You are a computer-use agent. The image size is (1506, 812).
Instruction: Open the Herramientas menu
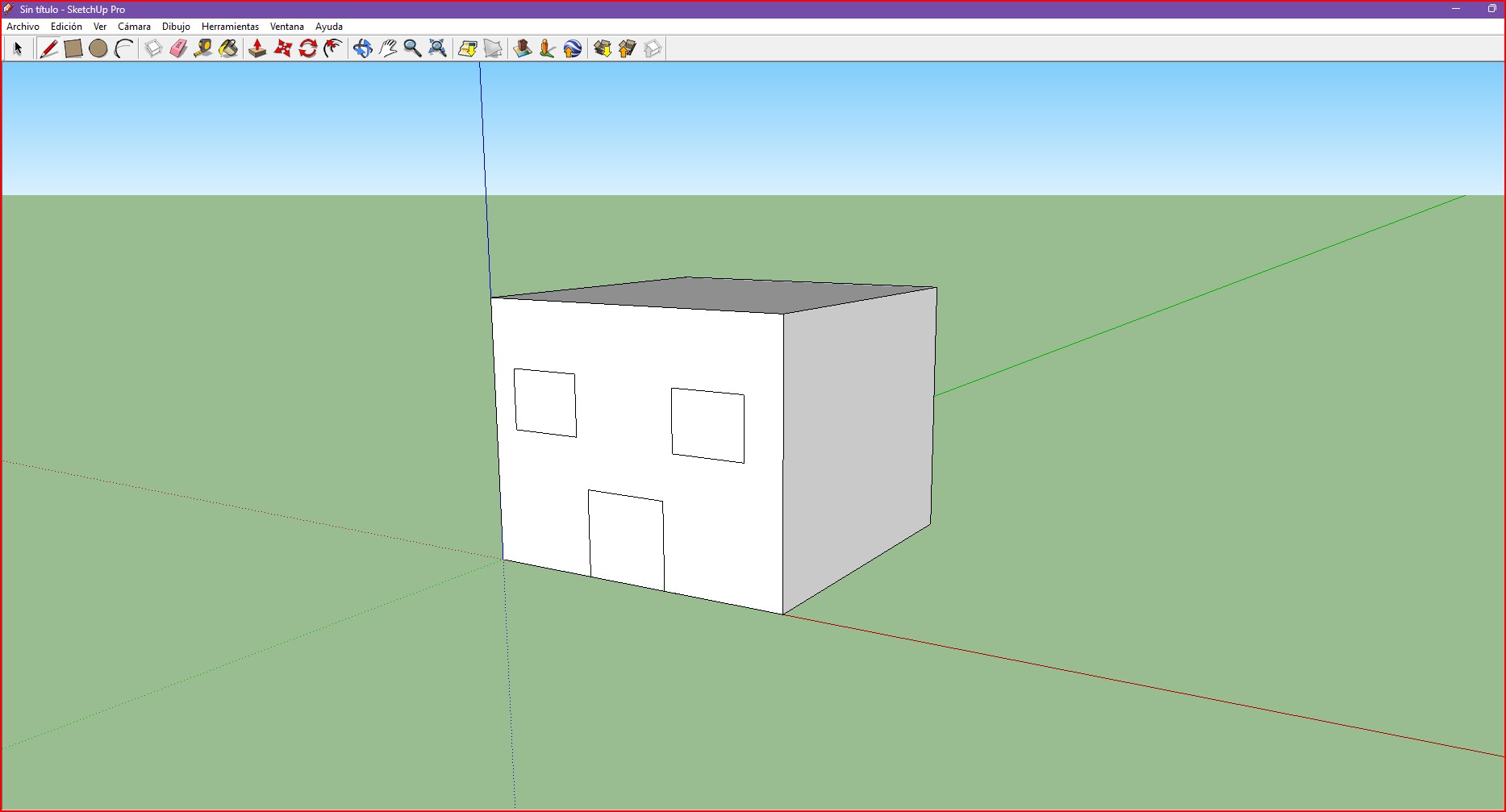(x=230, y=27)
